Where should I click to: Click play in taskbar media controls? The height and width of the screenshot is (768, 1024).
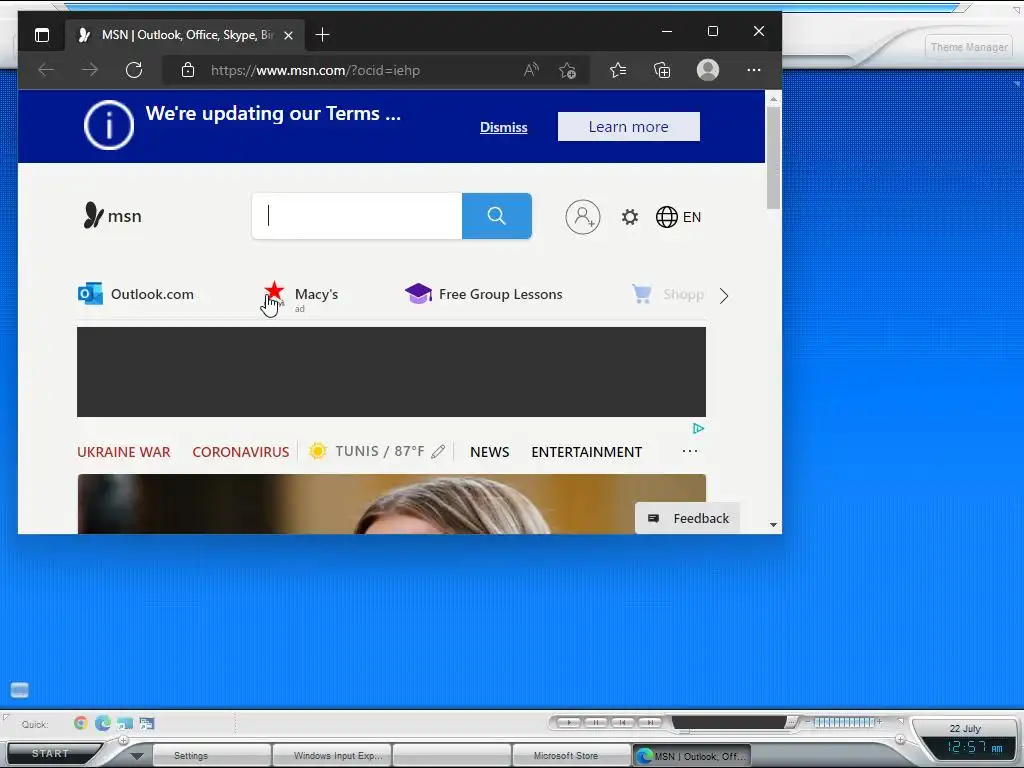pos(569,722)
